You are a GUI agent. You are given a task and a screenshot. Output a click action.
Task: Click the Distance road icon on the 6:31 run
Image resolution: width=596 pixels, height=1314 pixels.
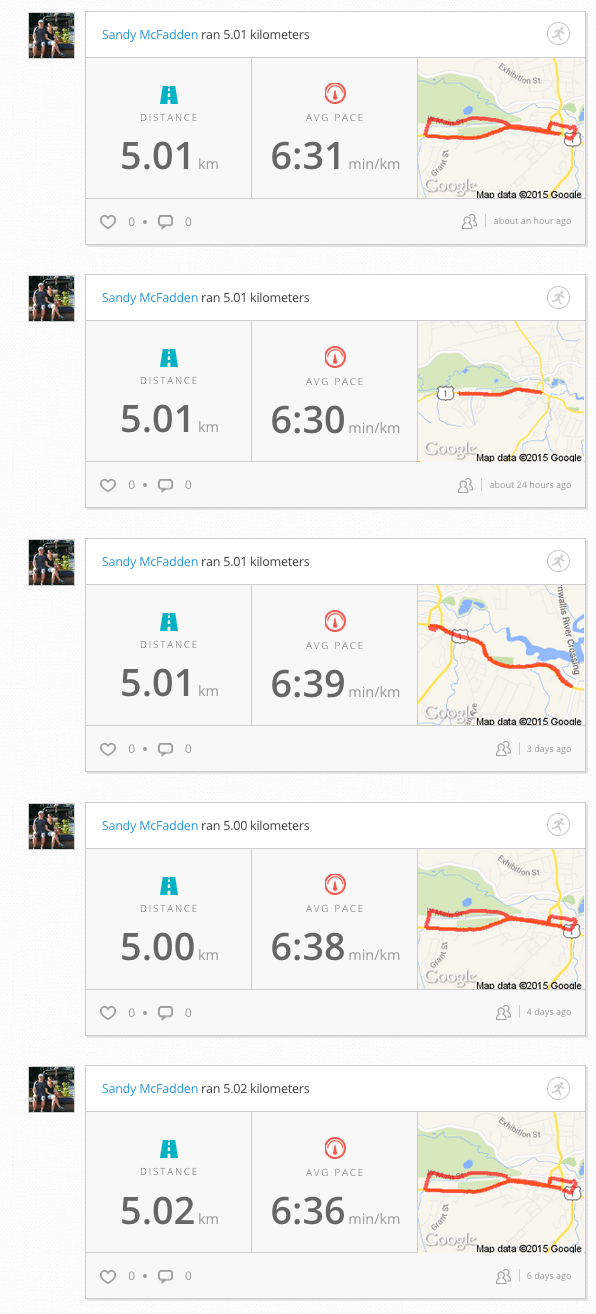tap(168, 92)
